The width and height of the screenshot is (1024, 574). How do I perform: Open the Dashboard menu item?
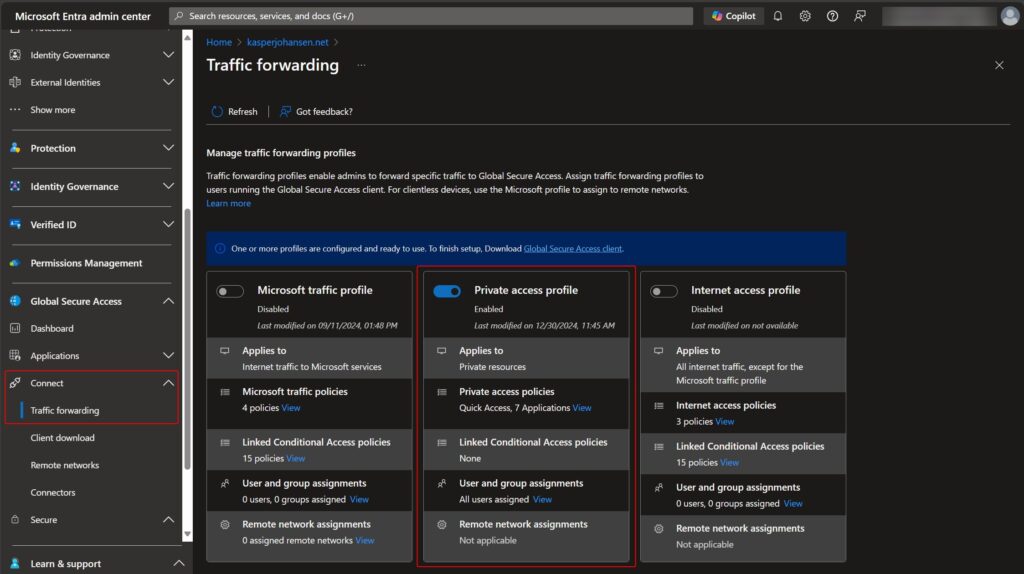pyautogui.click(x=52, y=328)
